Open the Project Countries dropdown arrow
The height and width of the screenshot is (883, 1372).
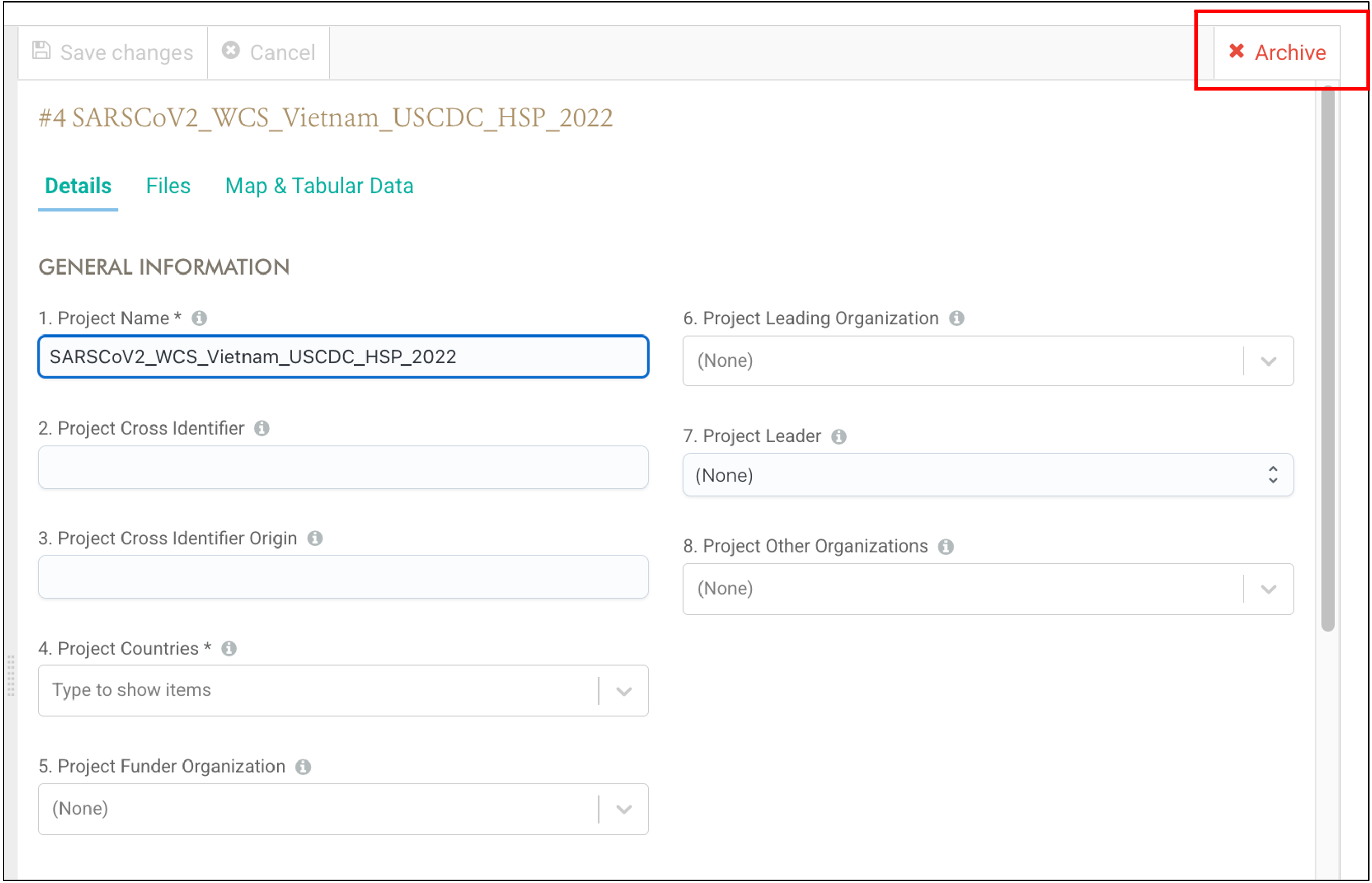(624, 691)
